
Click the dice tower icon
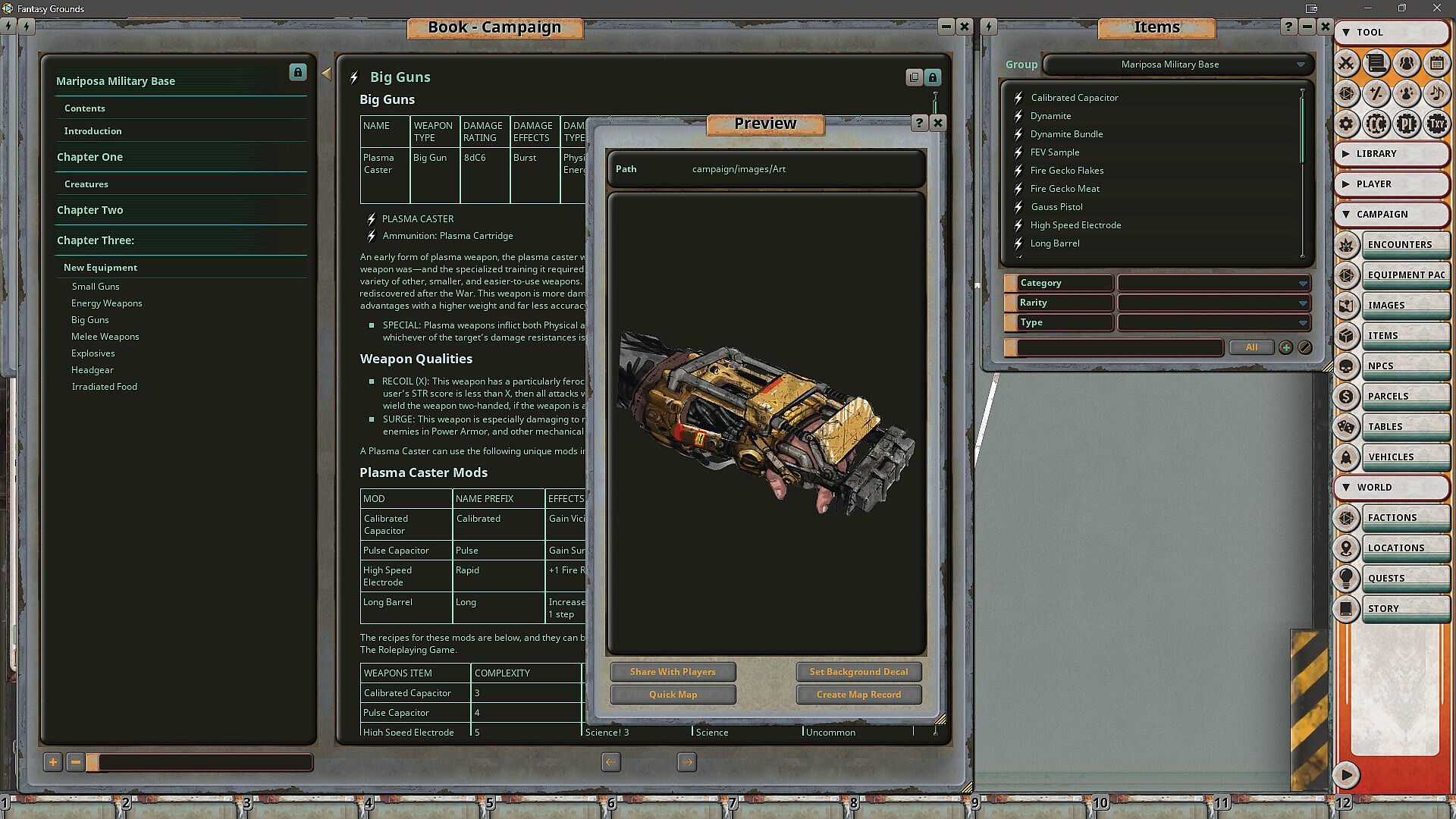(1346, 93)
